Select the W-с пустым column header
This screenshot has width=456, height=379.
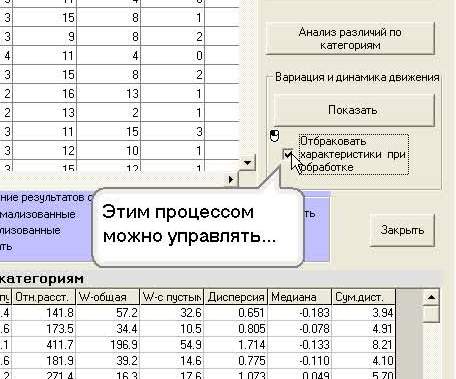tap(171, 297)
